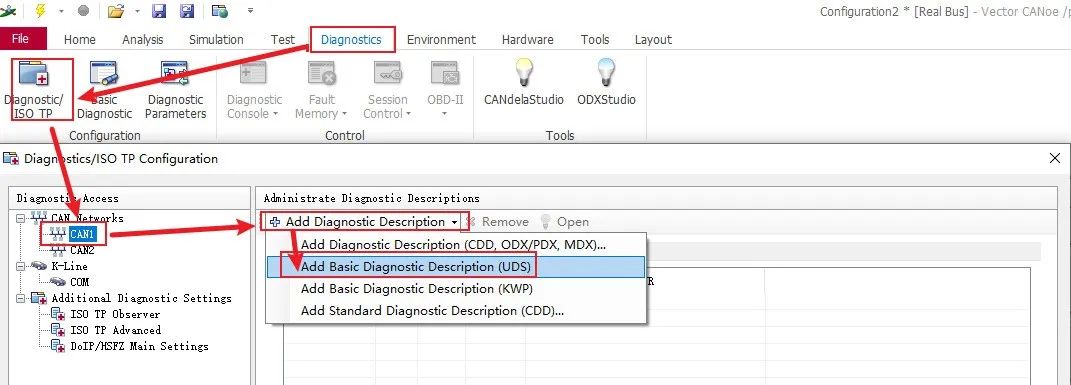Select Additional Diagnostic Settings node
Image resolution: width=1071 pixels, height=385 pixels.
point(141,298)
